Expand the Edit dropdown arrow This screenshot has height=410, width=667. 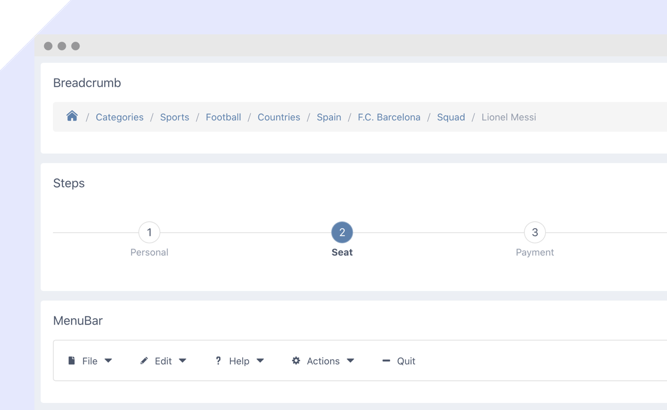click(182, 361)
